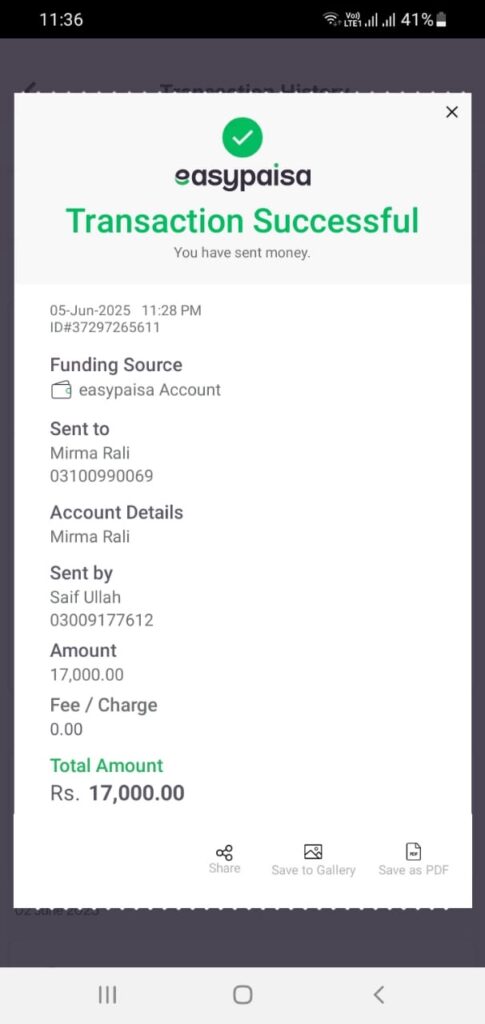Tap the Android recent apps button
485x1024 pixels.
107,995
